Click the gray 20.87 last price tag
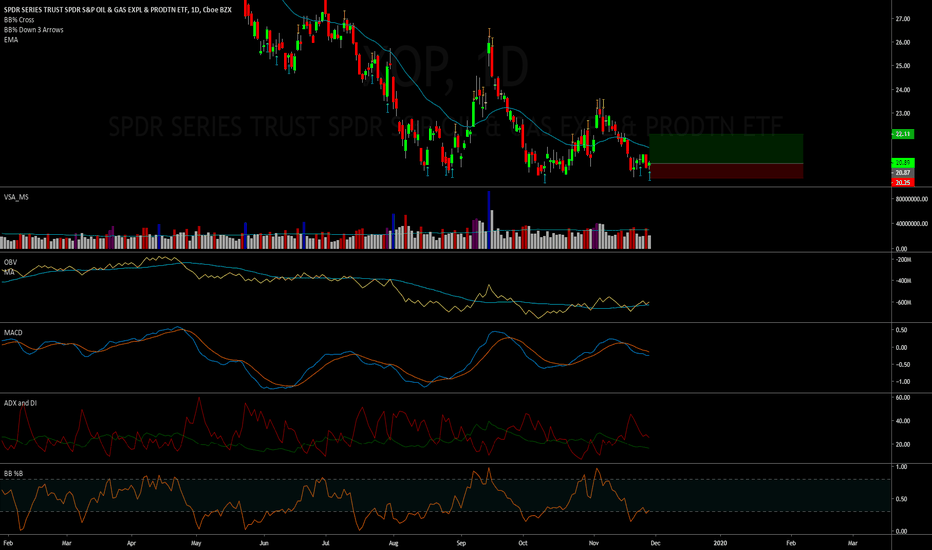This screenshot has width=932, height=550. pyautogui.click(x=903, y=172)
